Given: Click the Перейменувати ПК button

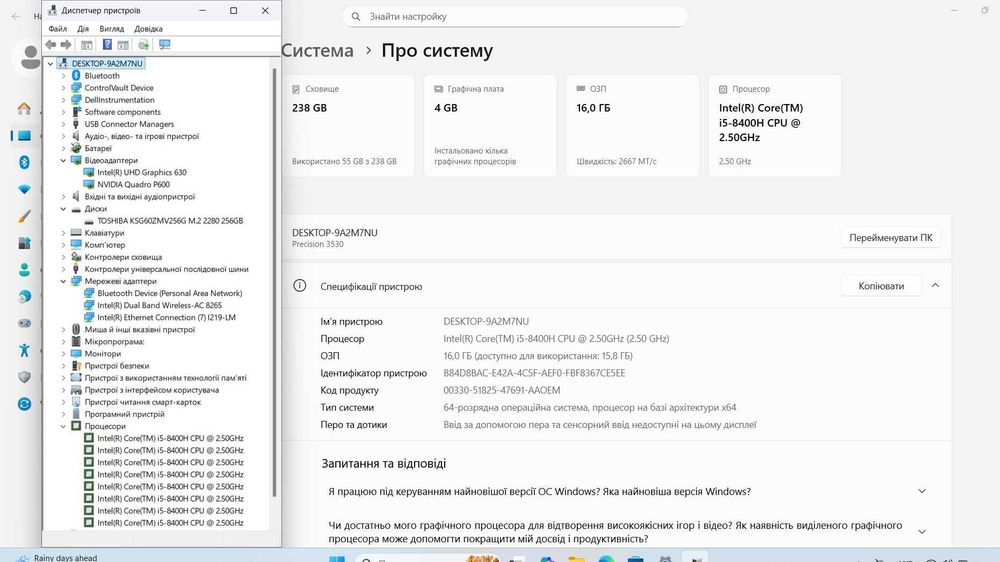Looking at the screenshot, I should pos(890,237).
